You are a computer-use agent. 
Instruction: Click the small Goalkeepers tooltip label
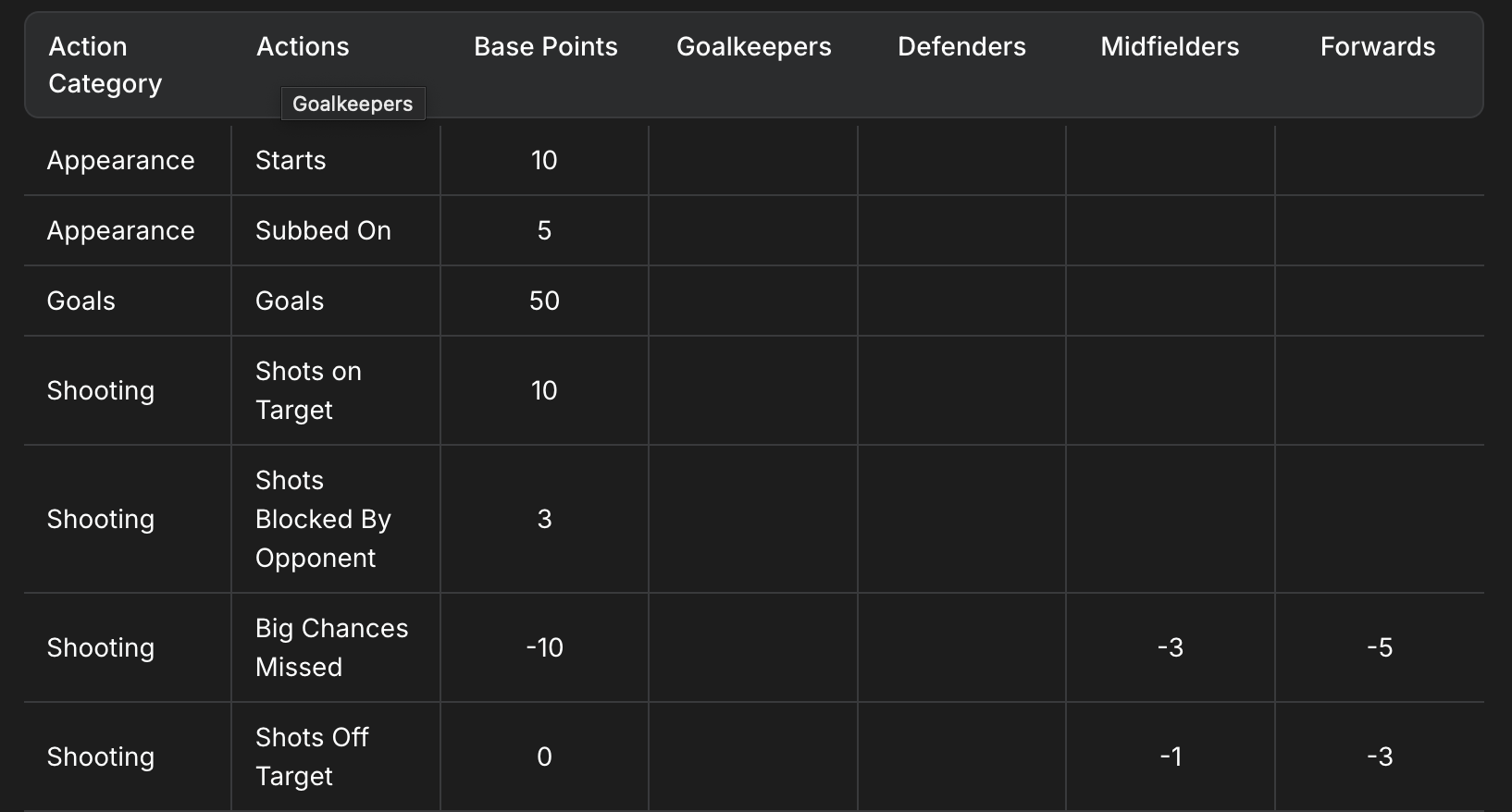(x=353, y=104)
